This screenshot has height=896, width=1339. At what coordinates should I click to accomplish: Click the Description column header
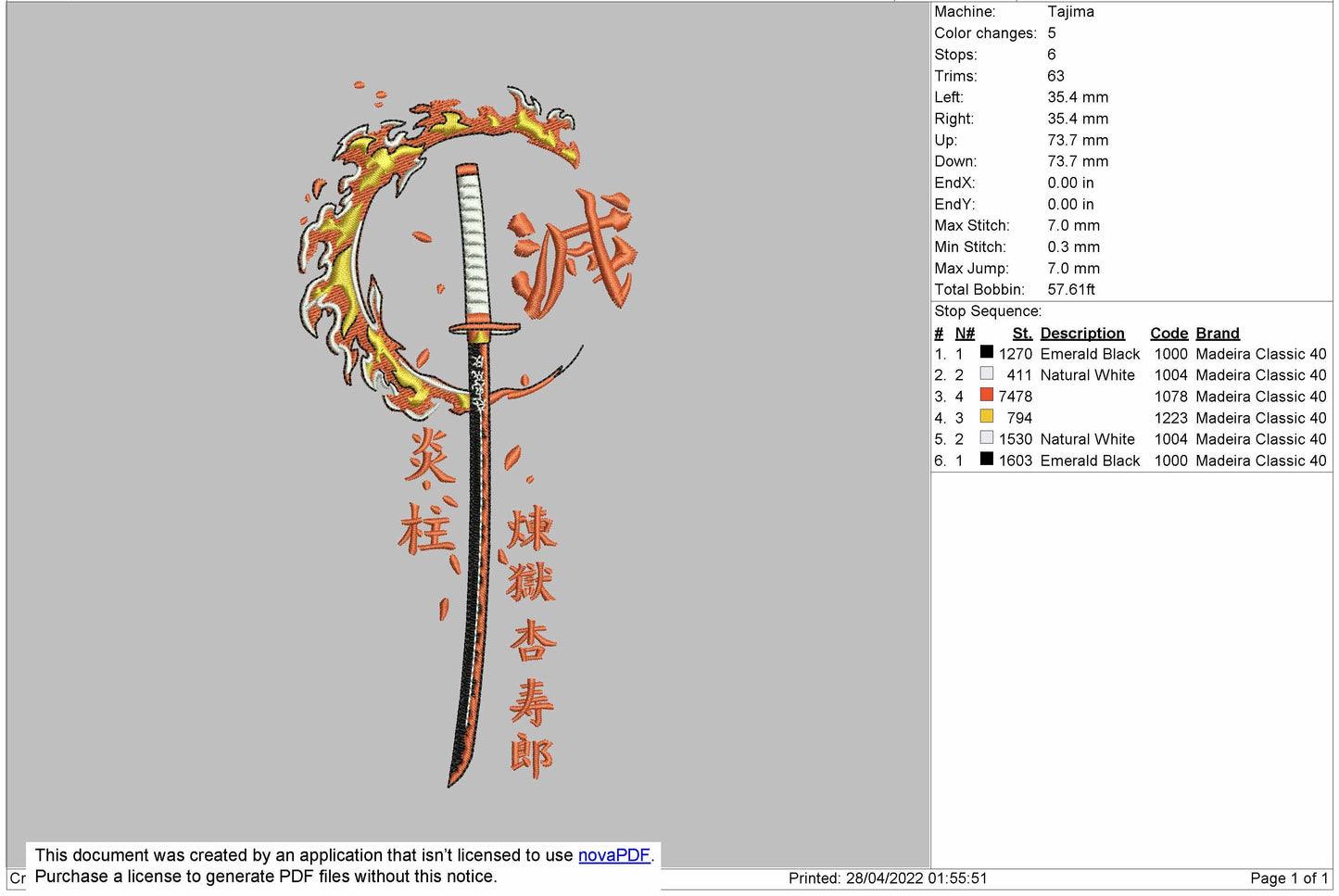1081,334
